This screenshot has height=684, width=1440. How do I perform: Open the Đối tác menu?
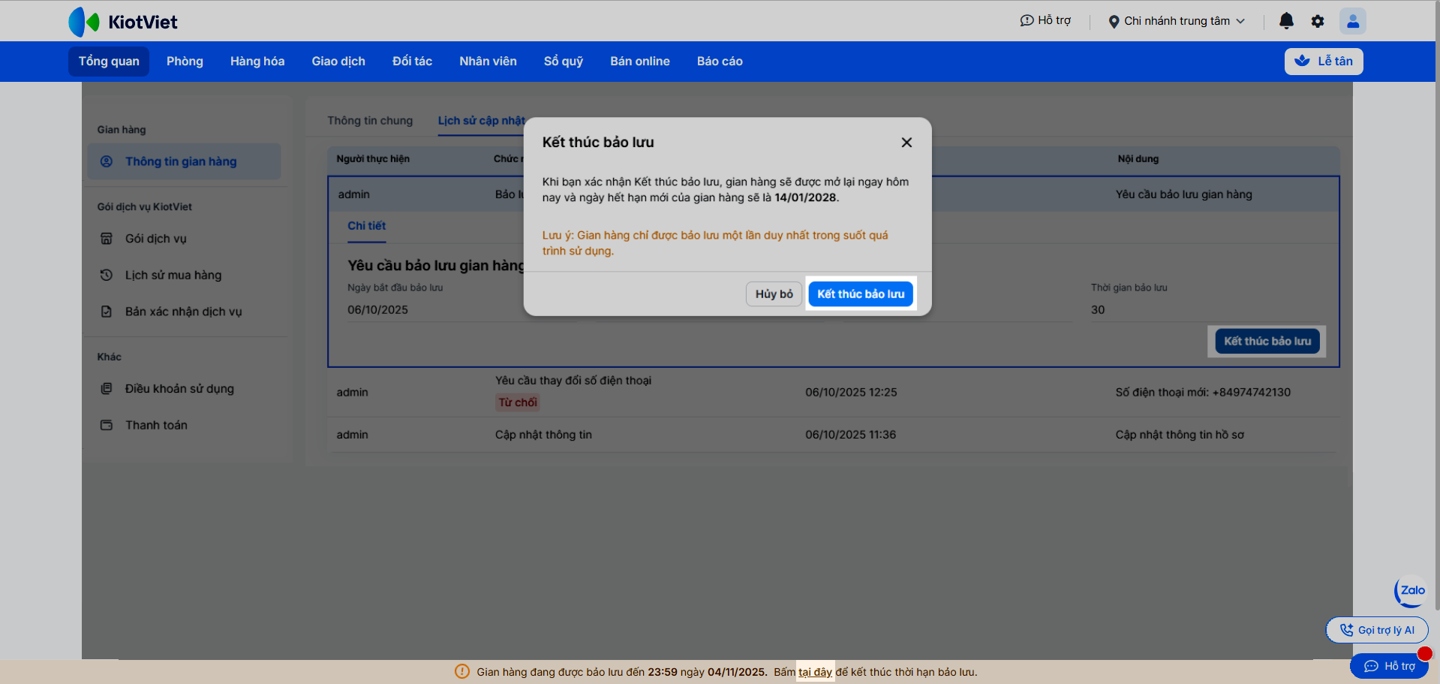pos(412,61)
